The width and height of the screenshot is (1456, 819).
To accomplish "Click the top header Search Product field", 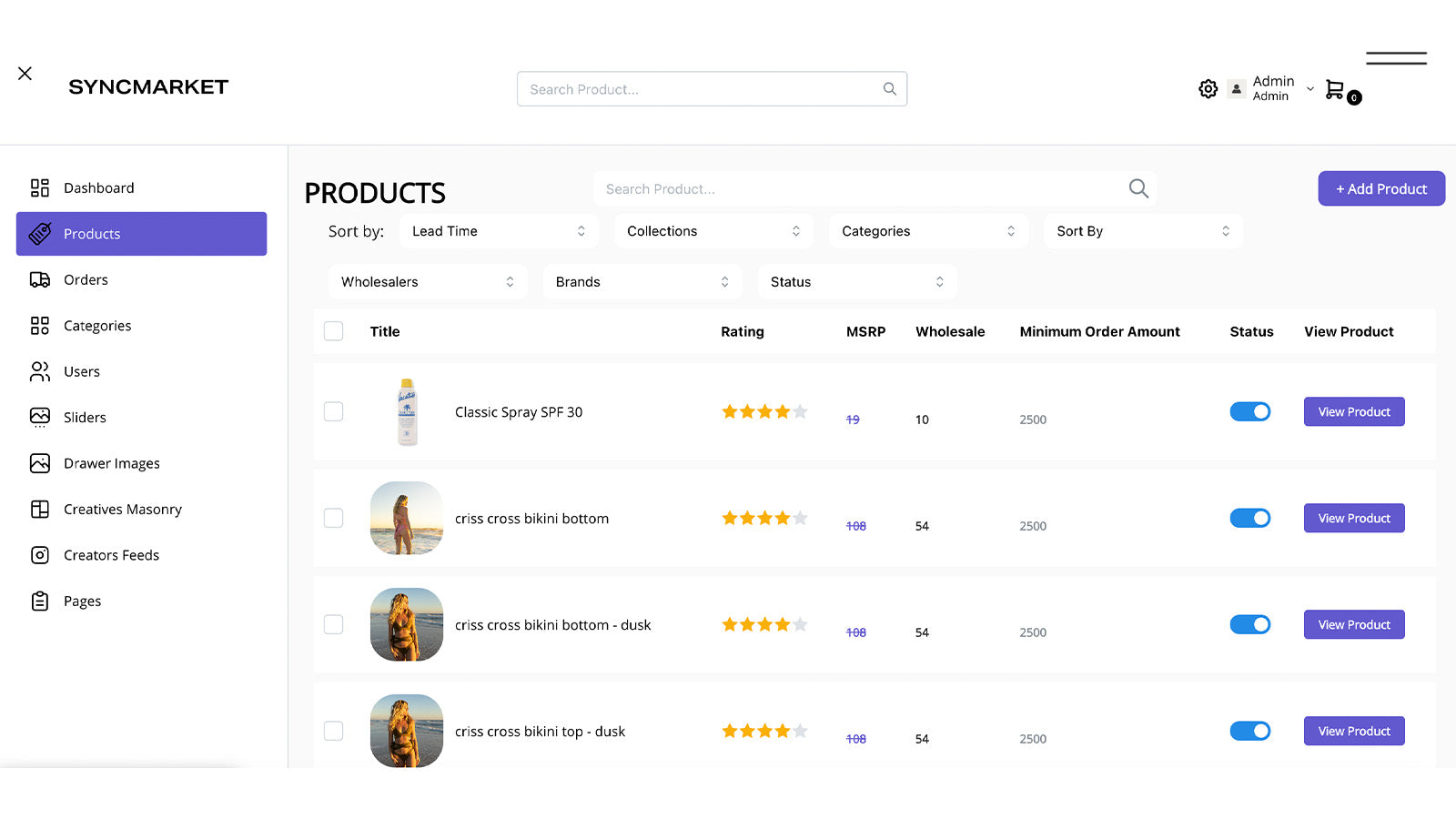I will [712, 89].
